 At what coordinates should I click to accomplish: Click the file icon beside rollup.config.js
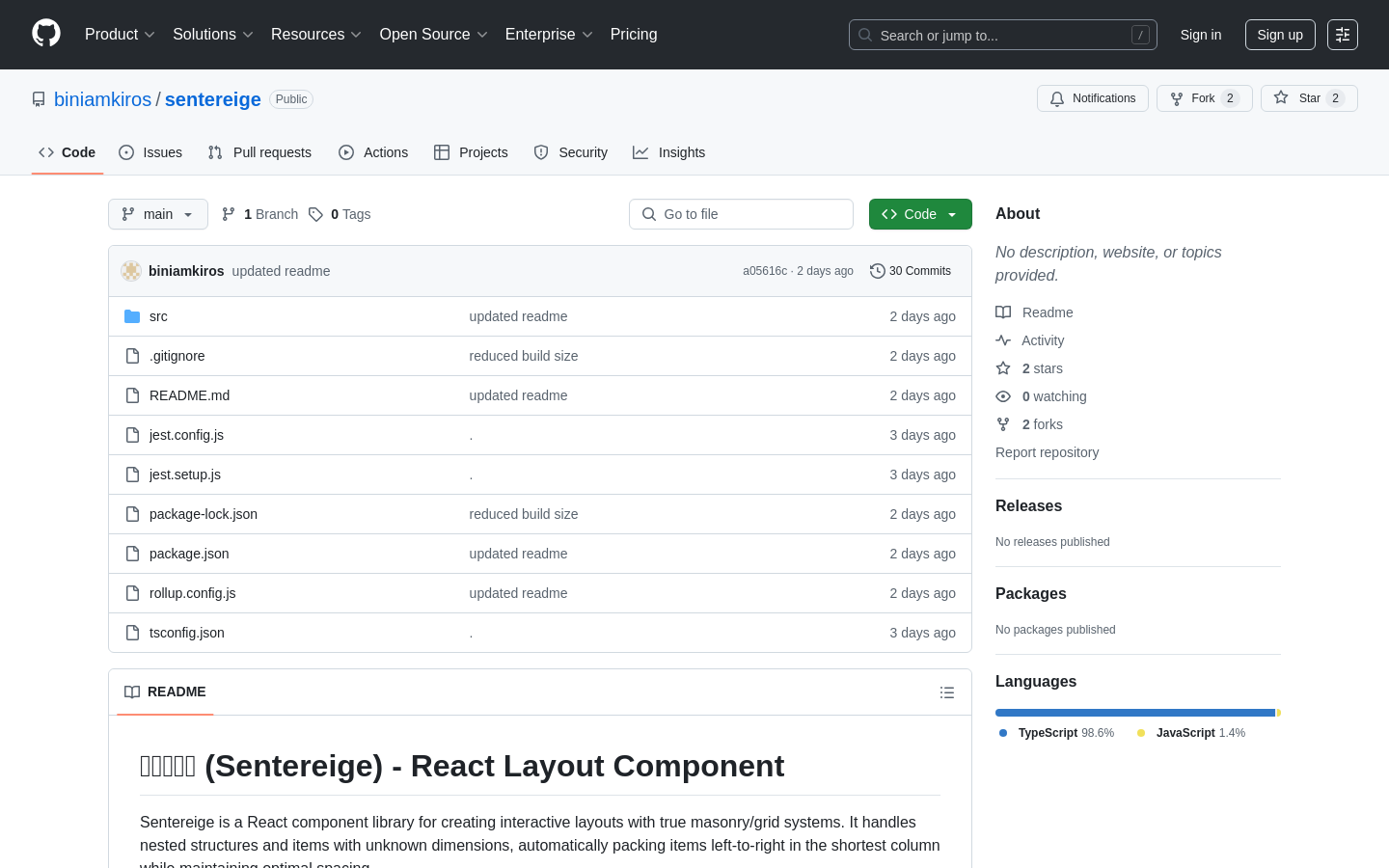[x=132, y=593]
